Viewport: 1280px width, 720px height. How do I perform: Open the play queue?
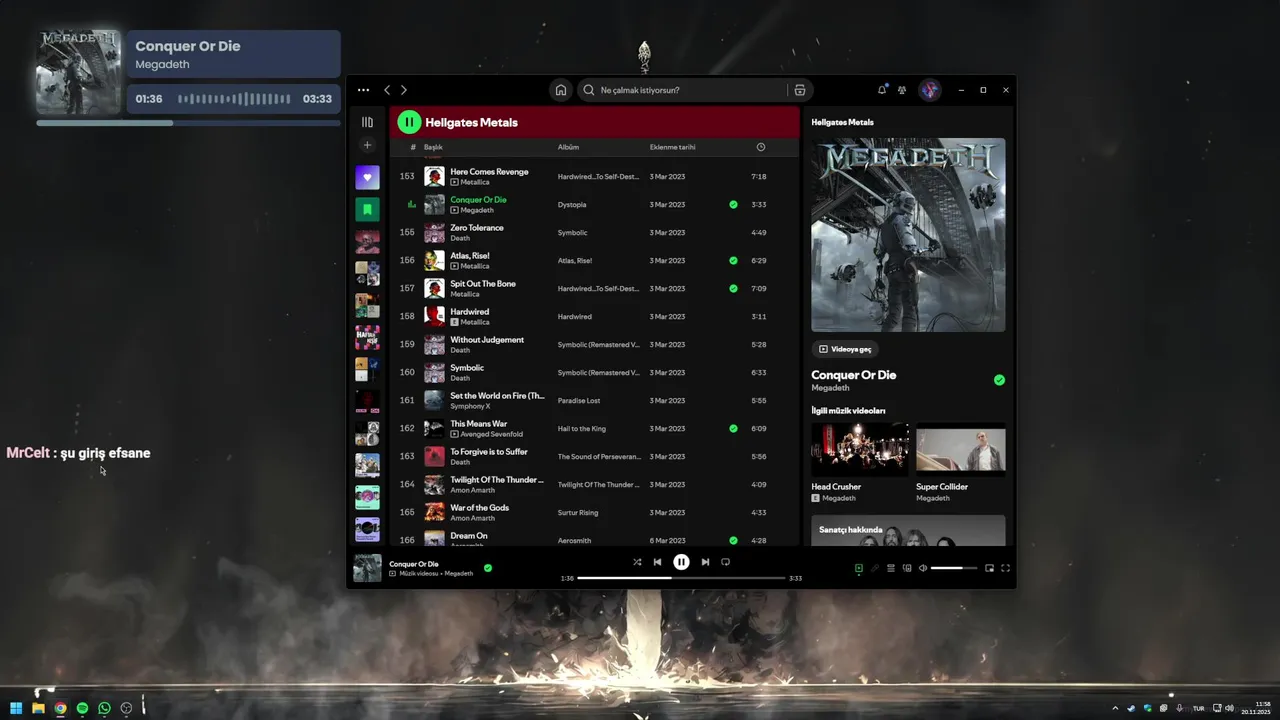pyautogui.click(x=891, y=568)
